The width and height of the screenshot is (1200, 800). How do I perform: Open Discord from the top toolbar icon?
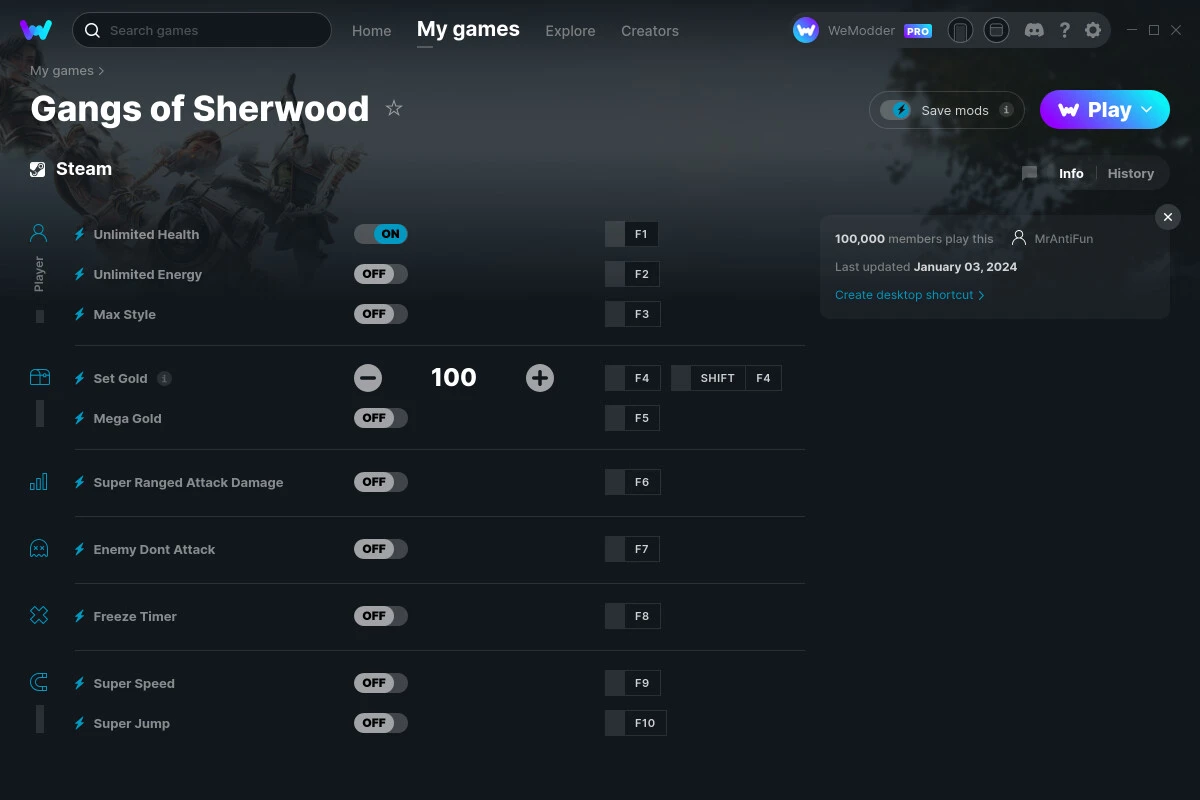click(1034, 30)
